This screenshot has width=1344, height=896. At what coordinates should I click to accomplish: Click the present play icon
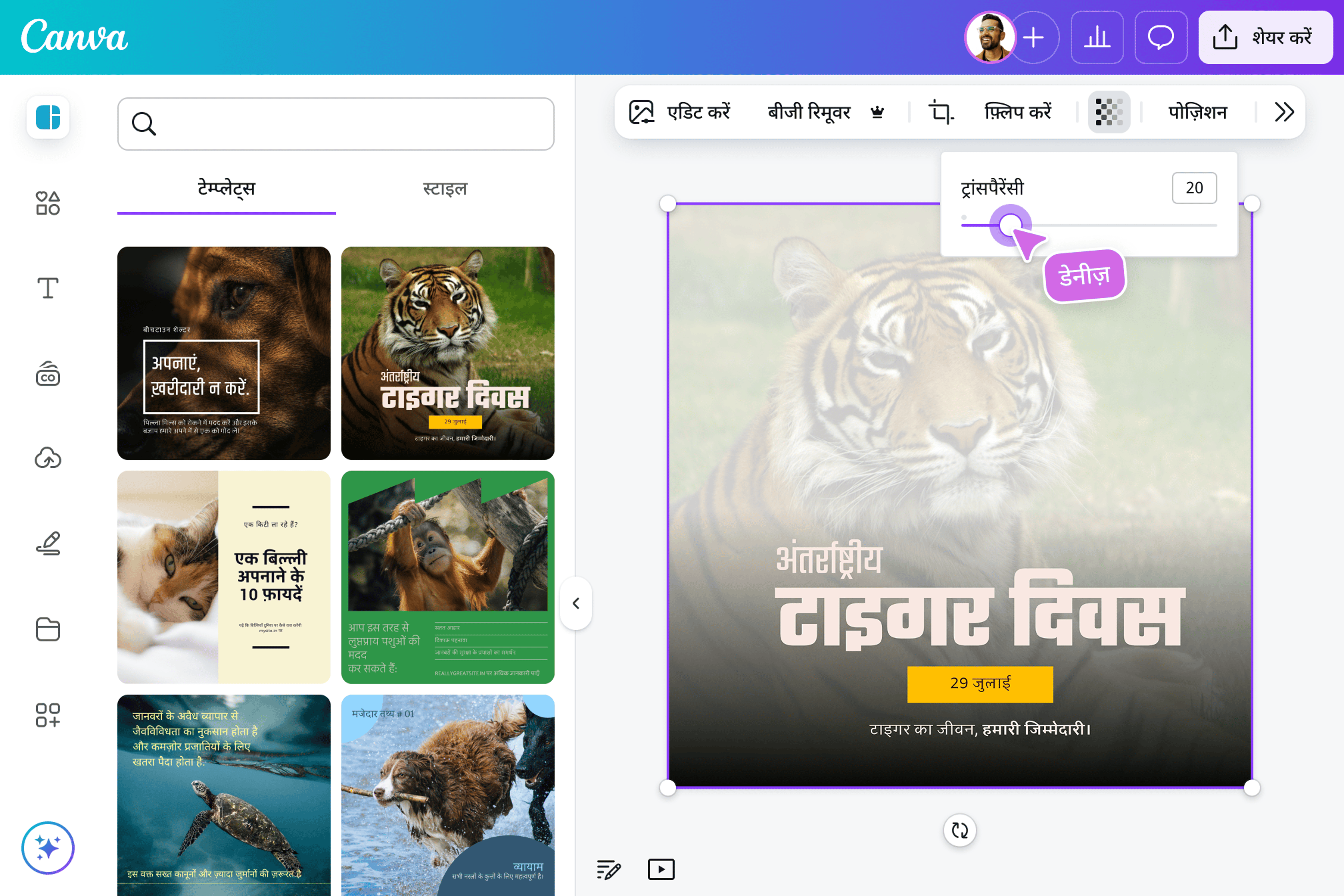pyautogui.click(x=661, y=870)
